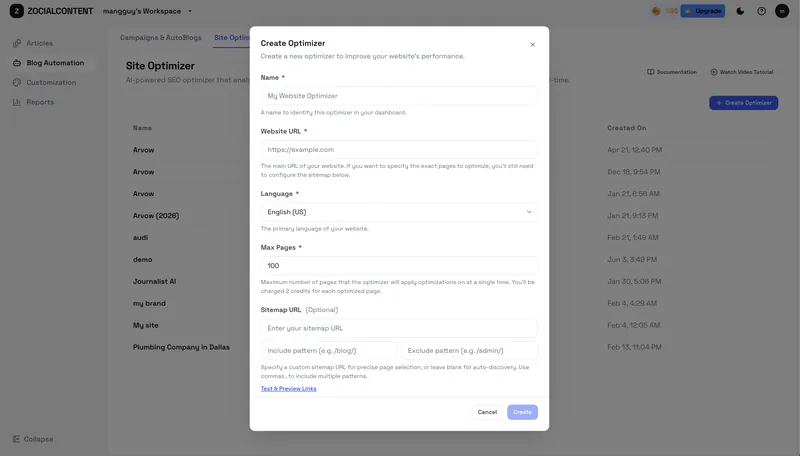Click the Website URL input field
Screen dimensions: 800x456
pos(399,149)
